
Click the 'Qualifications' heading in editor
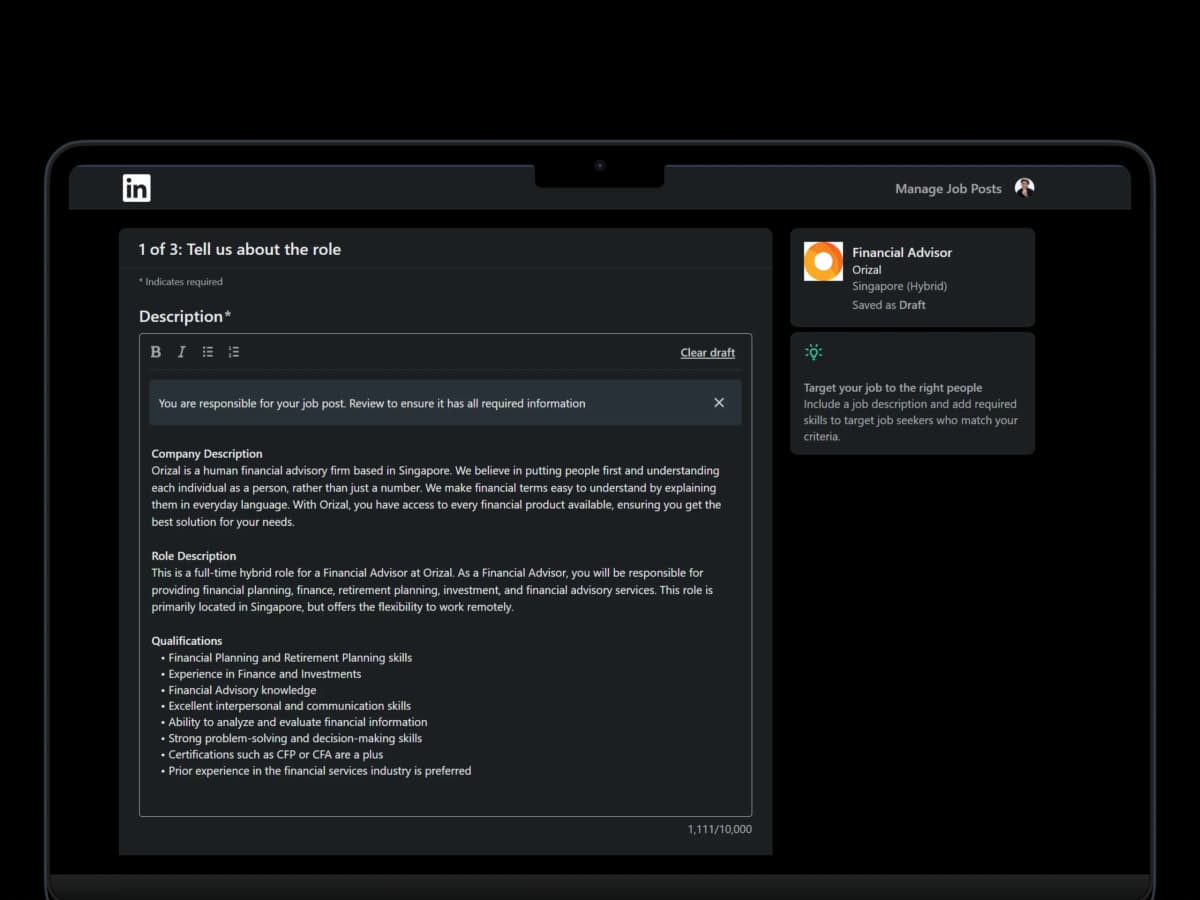point(187,641)
